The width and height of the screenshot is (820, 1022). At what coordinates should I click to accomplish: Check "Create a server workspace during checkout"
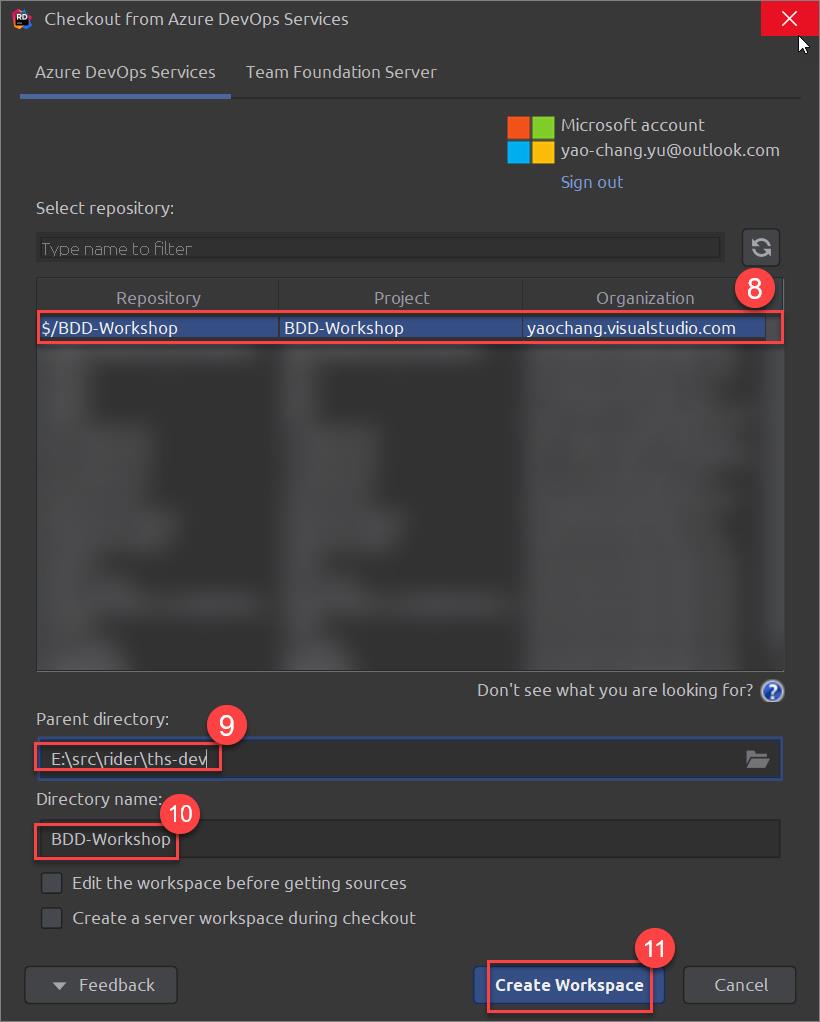(51, 918)
